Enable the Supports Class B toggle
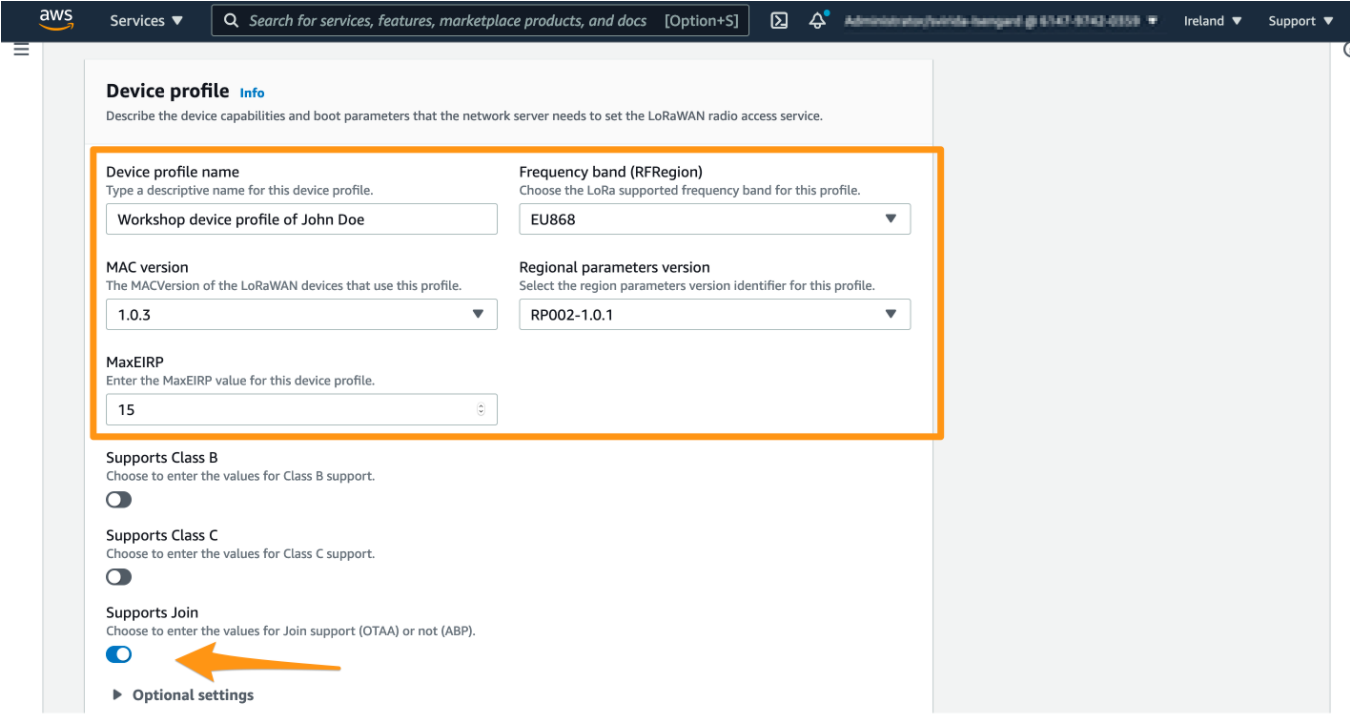The image size is (1350, 722). pos(119,499)
